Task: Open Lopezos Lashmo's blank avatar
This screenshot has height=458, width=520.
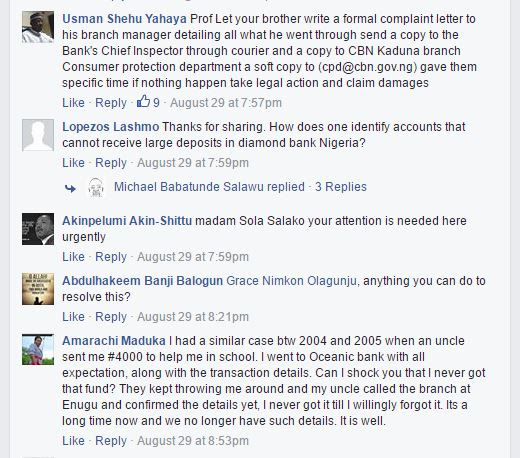Action: click(38, 135)
